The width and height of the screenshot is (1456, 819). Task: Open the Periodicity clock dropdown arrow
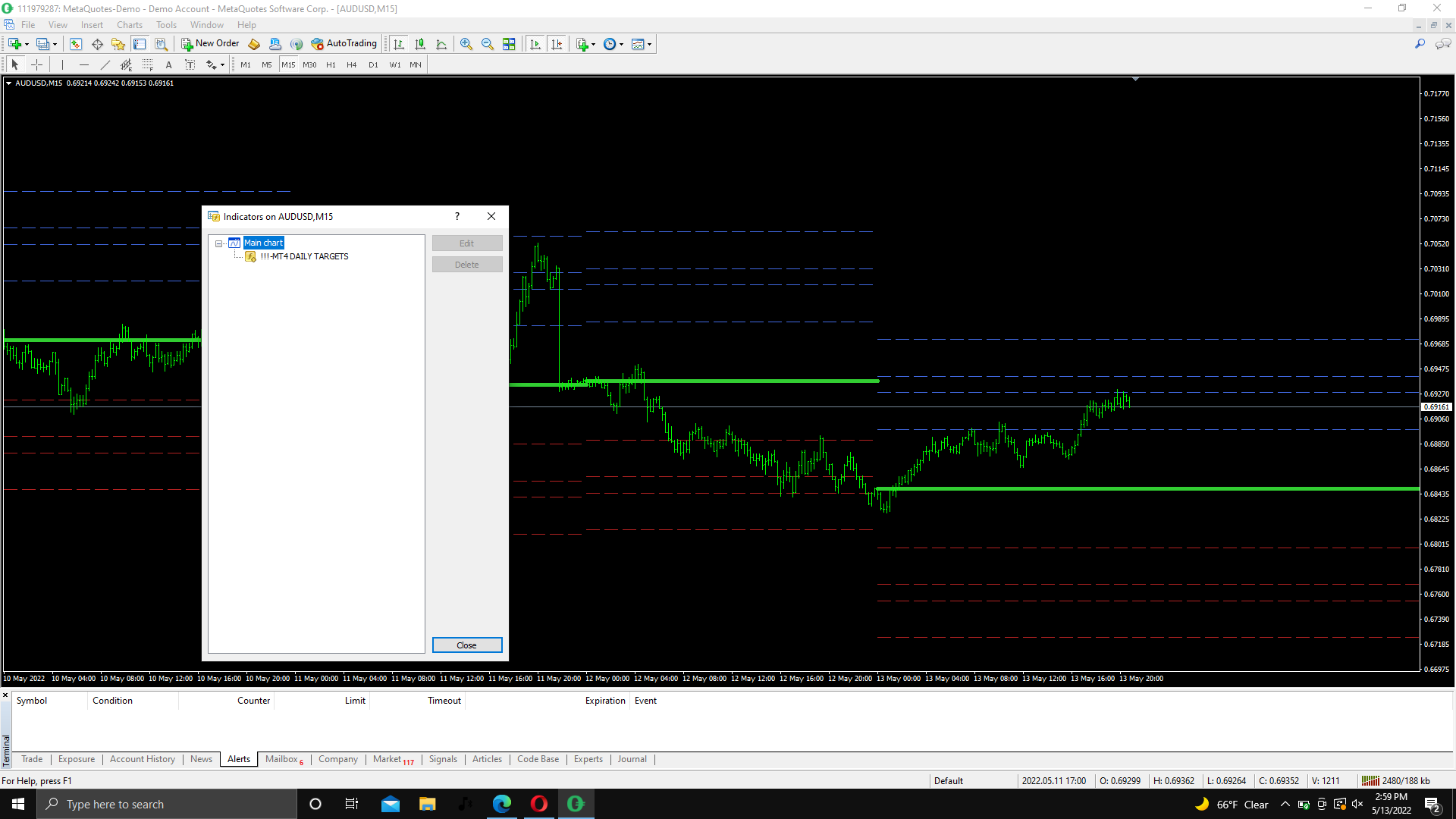621,44
